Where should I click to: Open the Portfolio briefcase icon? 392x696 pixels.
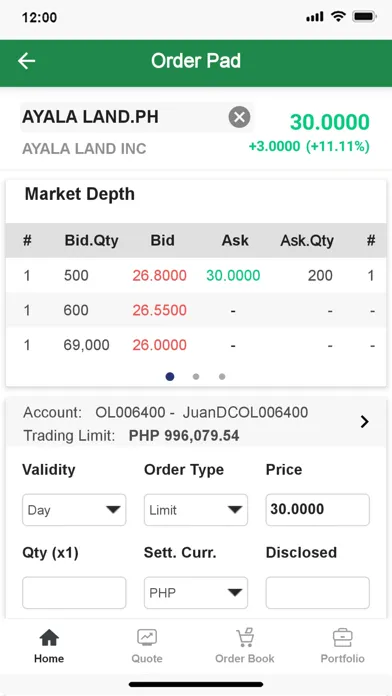click(x=342, y=638)
